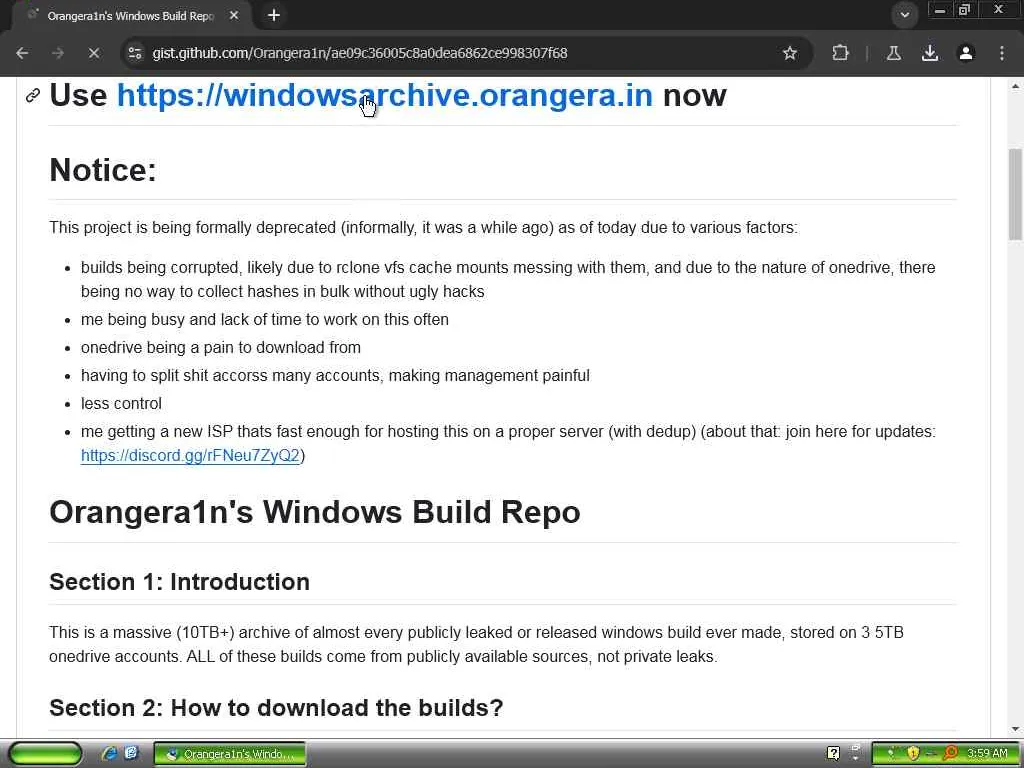This screenshot has height=768, width=1024.
Task: Click the scrollbar up arrow
Action: point(1015,86)
